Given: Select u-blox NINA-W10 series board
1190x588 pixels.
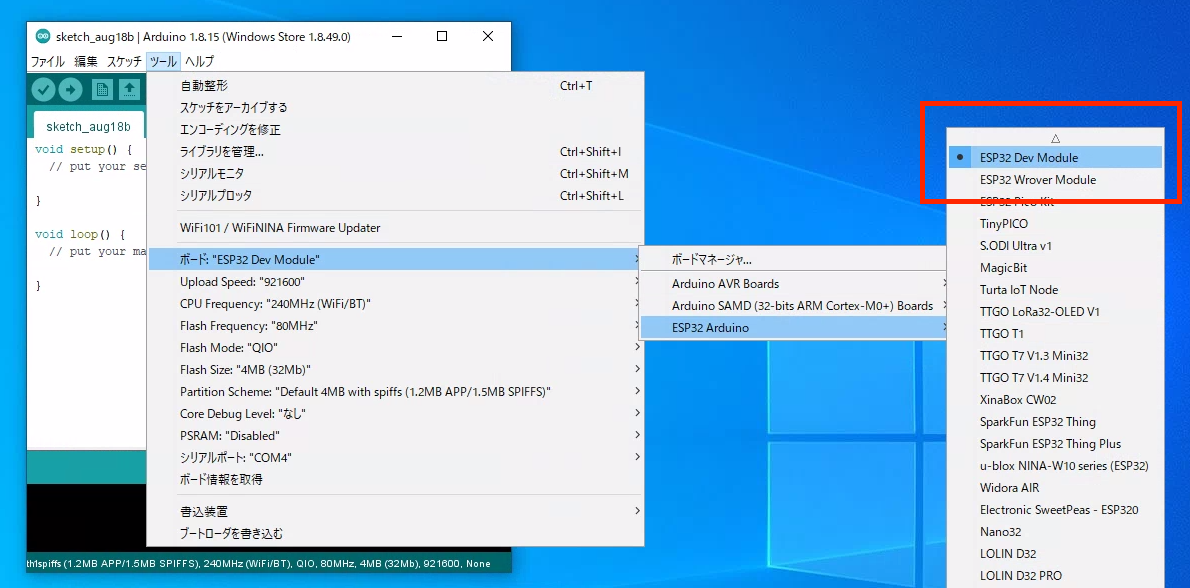Looking at the screenshot, I should point(1055,466).
